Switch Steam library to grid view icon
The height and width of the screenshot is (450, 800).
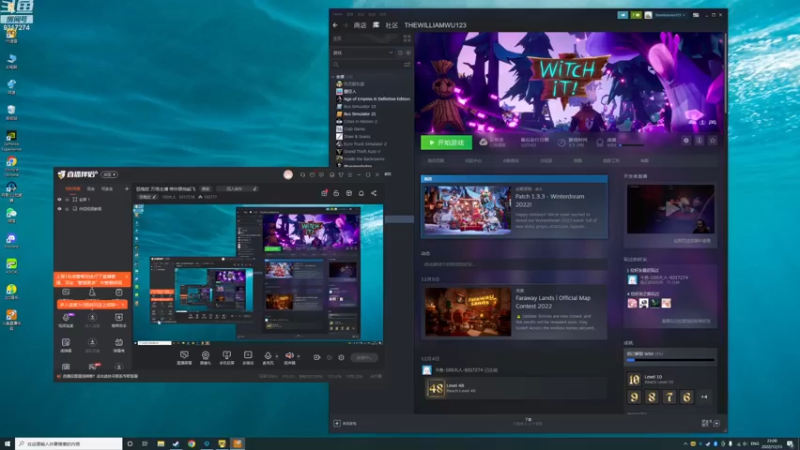click(407, 38)
